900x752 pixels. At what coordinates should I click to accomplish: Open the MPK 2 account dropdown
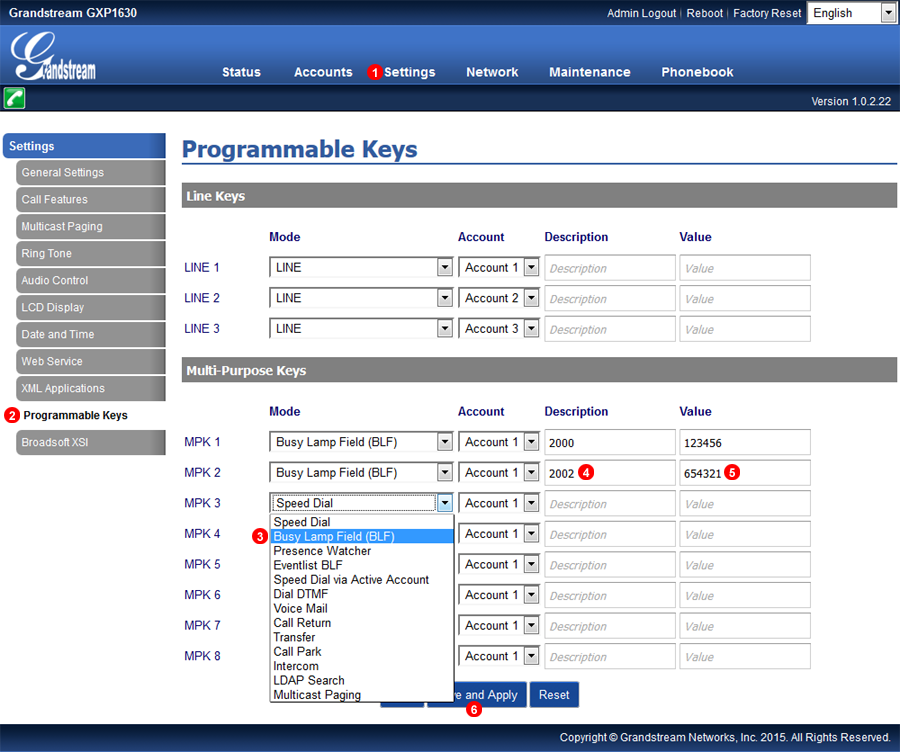[x=499, y=472]
